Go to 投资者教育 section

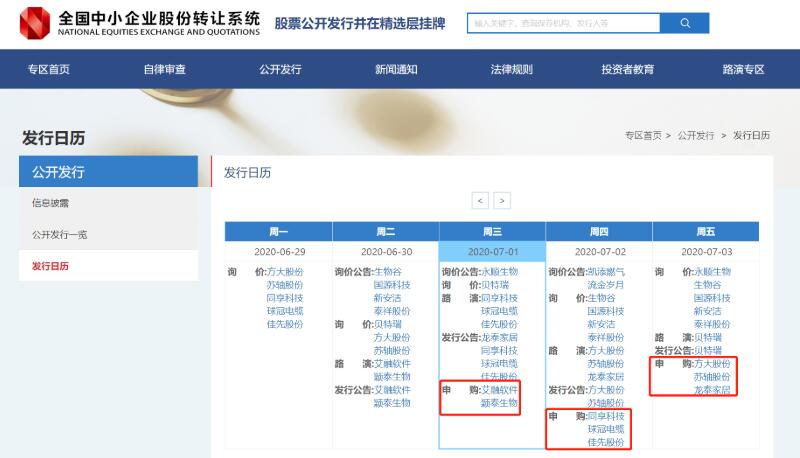click(627, 69)
